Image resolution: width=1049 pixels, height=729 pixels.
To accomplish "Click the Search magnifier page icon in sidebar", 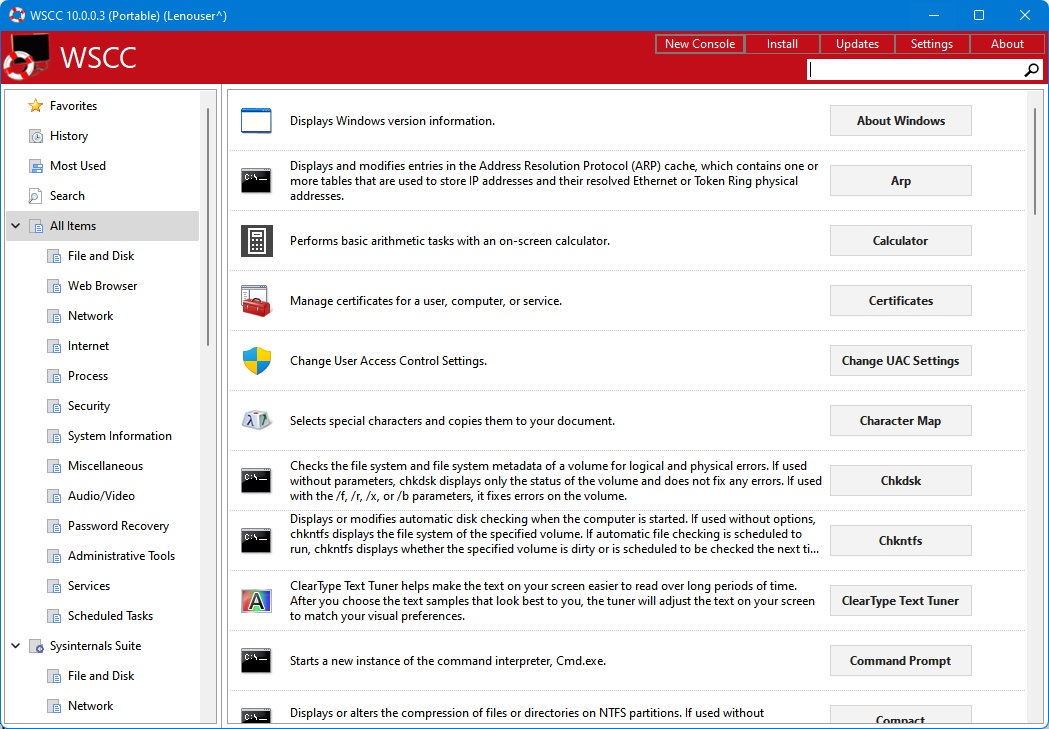I will tap(35, 196).
